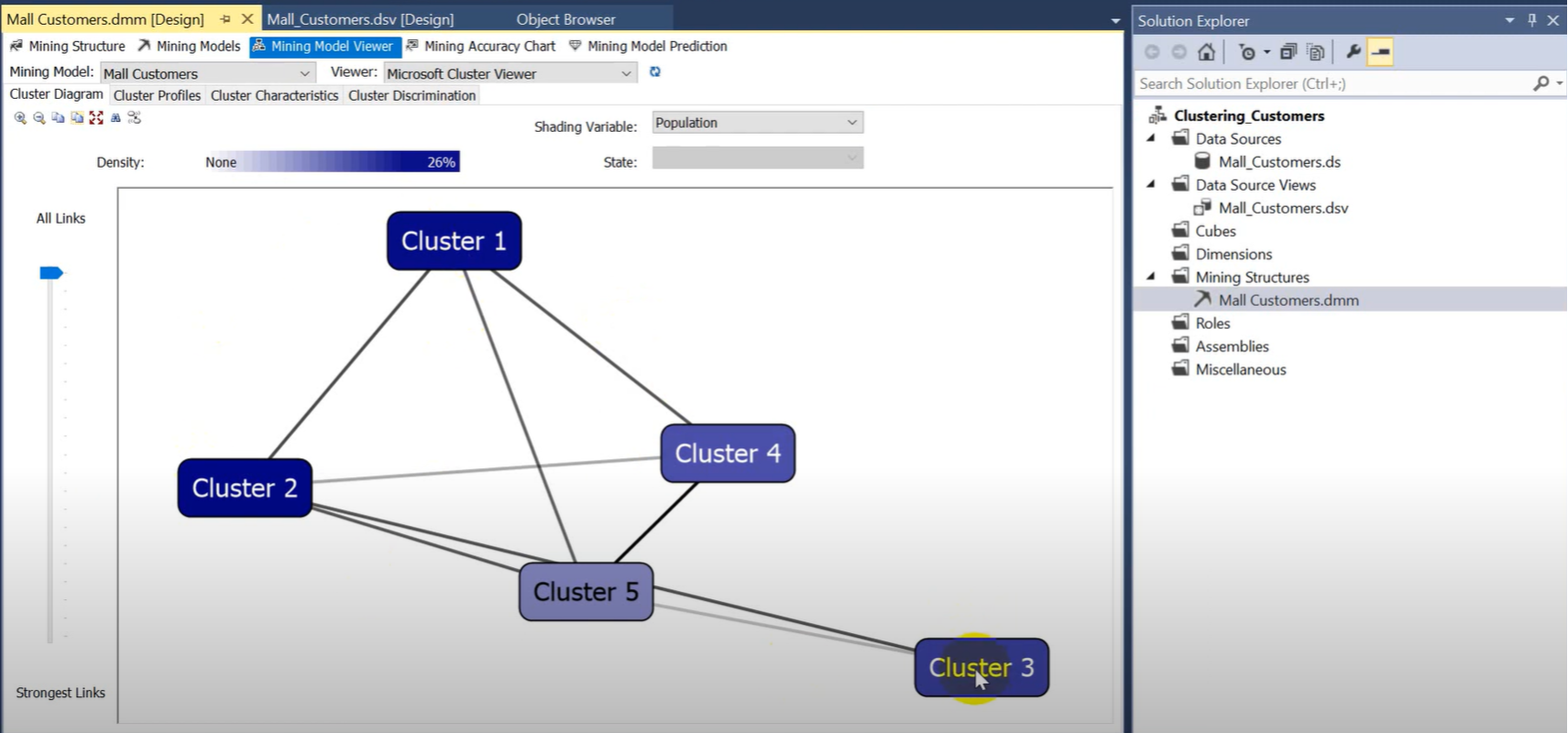Click the Zoom Out magnifier icon
Viewport: 1568px width, 733px height.
coord(39,118)
